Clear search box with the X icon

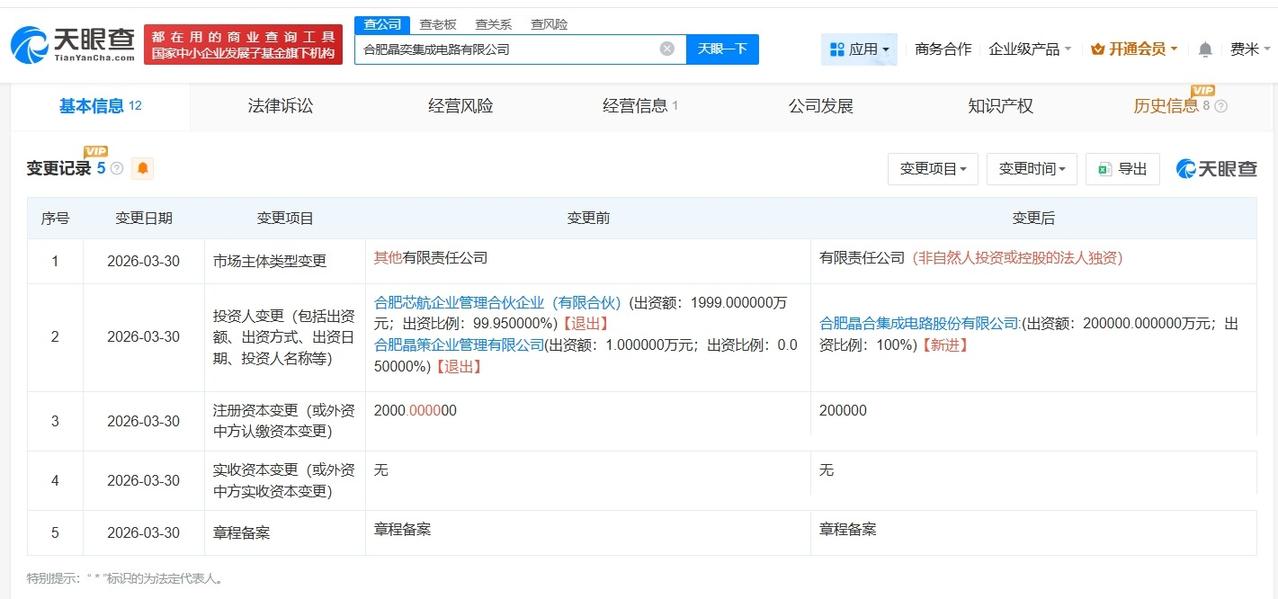coord(665,48)
